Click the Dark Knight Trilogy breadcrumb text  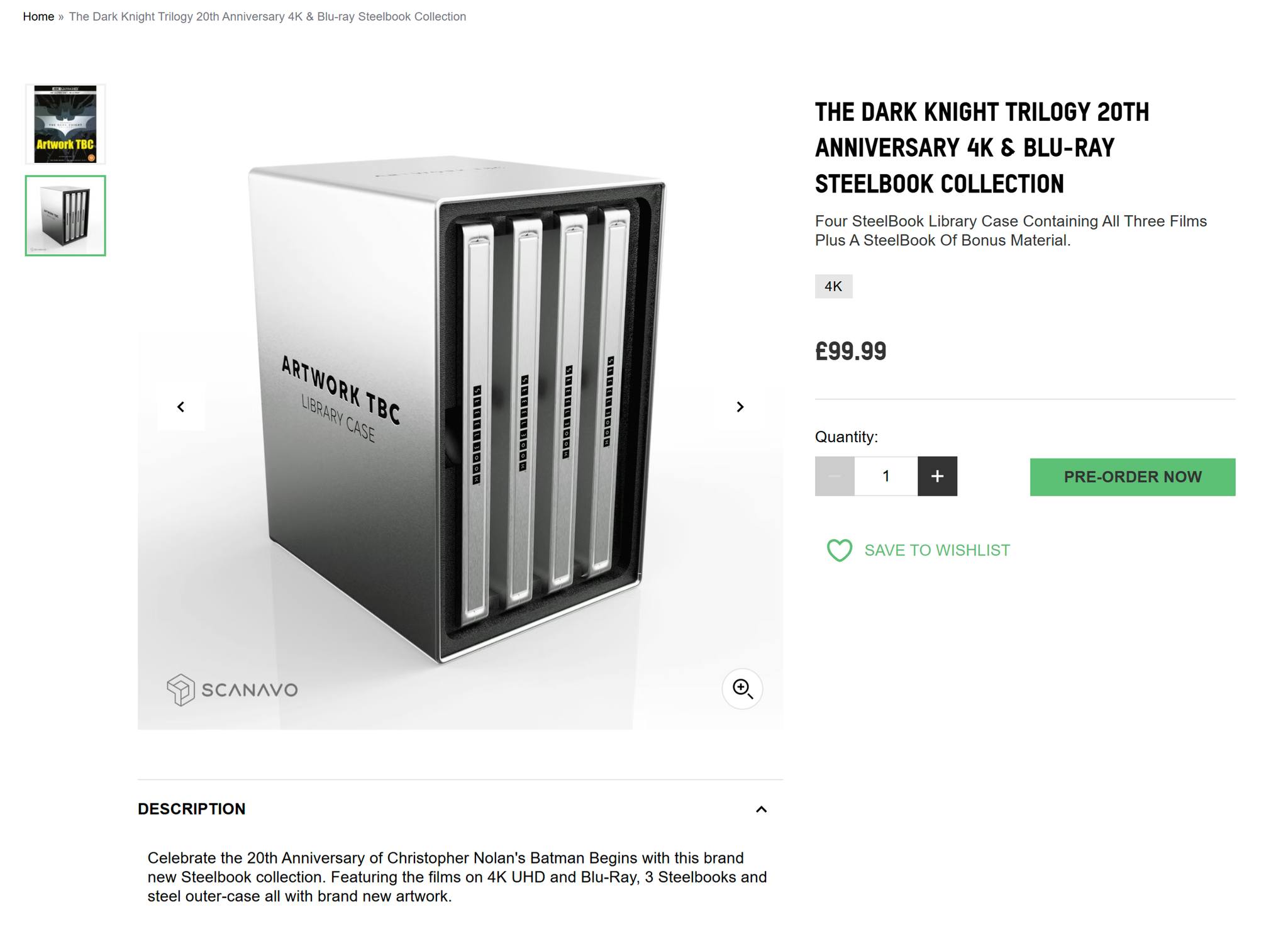267,17
